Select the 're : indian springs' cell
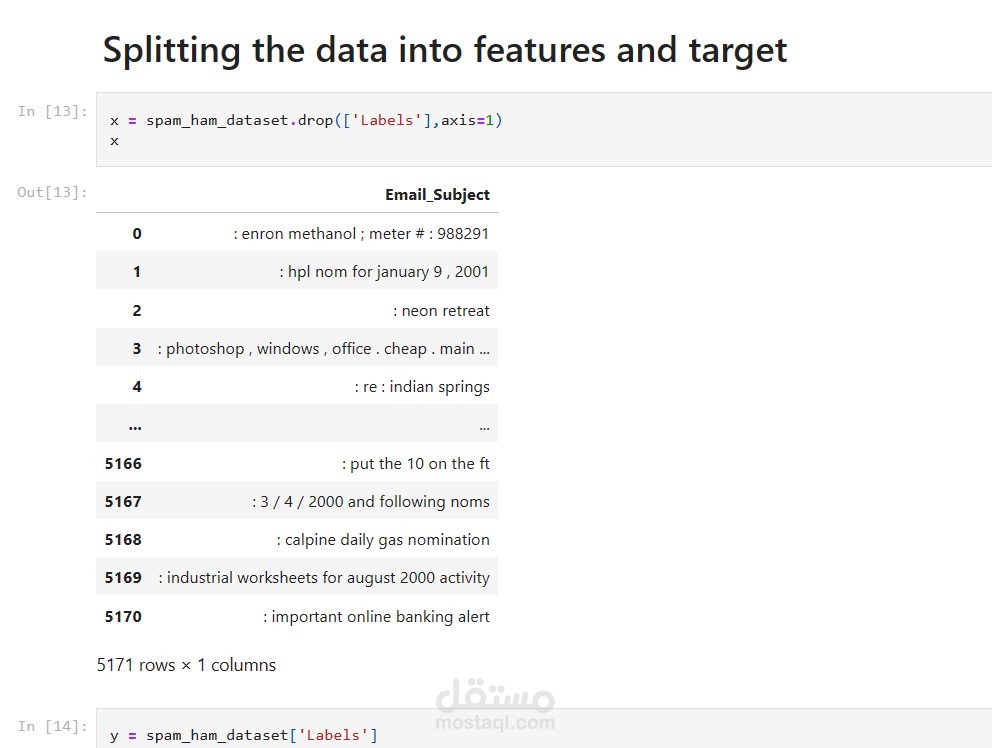 [422, 387]
